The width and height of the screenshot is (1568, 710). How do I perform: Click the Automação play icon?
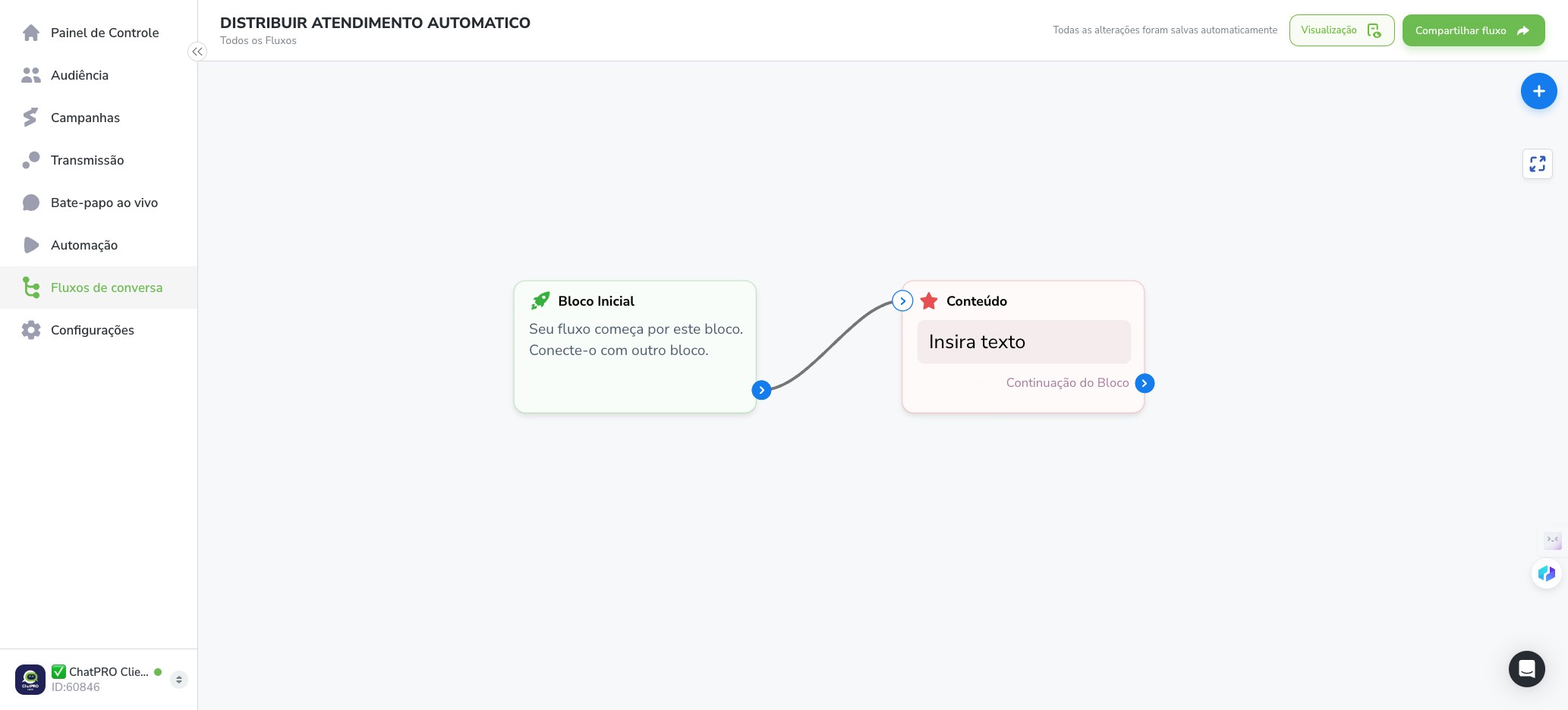tap(31, 245)
